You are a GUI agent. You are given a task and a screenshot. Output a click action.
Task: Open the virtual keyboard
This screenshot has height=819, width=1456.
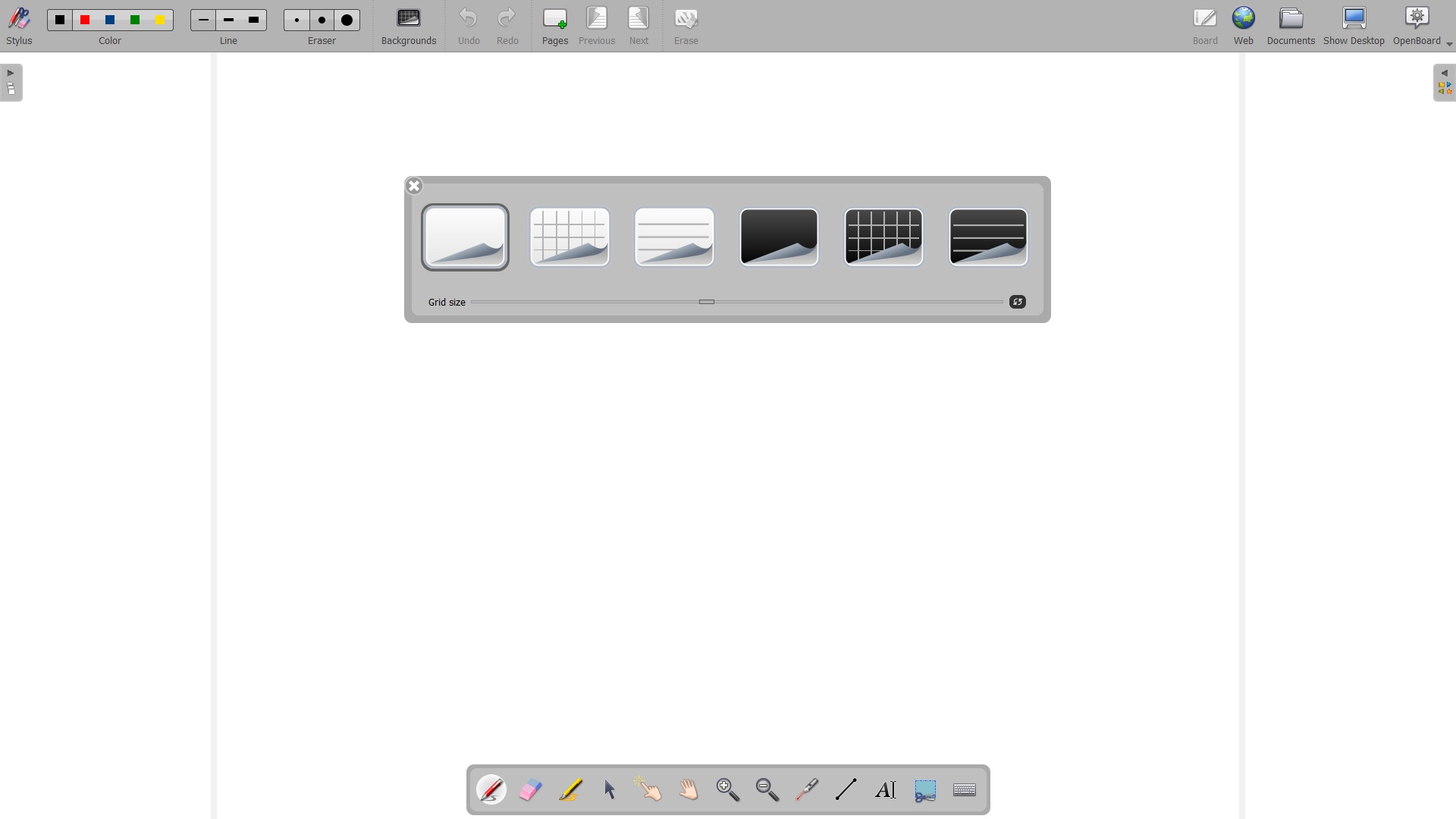(x=964, y=789)
